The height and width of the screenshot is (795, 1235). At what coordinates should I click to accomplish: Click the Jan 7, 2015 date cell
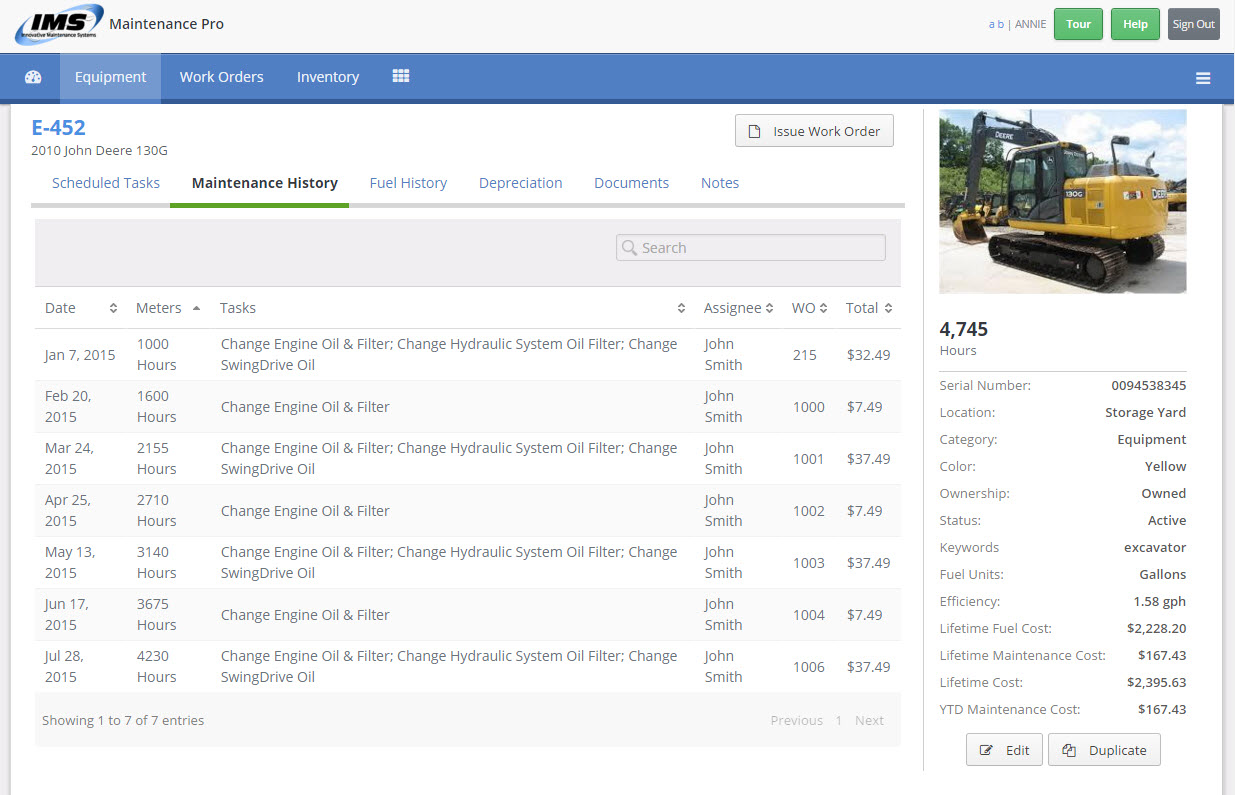click(x=80, y=355)
